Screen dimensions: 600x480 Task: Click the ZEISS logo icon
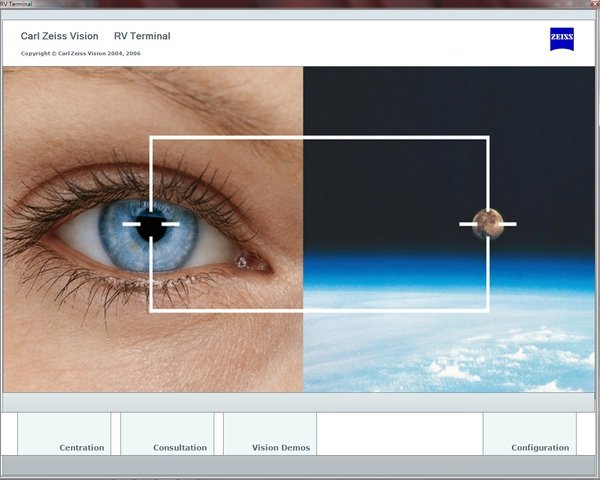tap(562, 39)
